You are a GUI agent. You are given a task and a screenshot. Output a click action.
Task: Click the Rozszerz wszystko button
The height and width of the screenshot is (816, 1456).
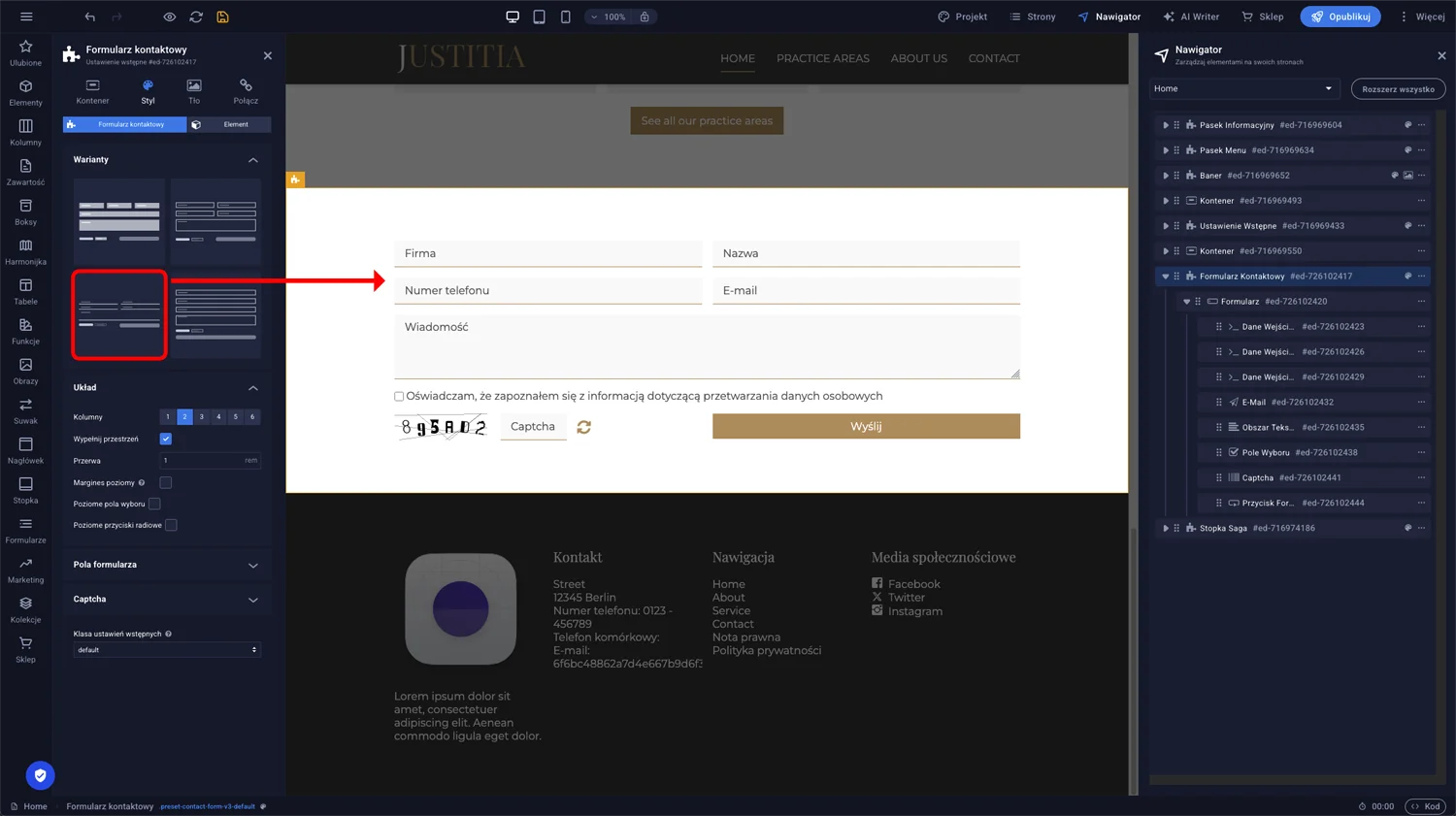1398,88
